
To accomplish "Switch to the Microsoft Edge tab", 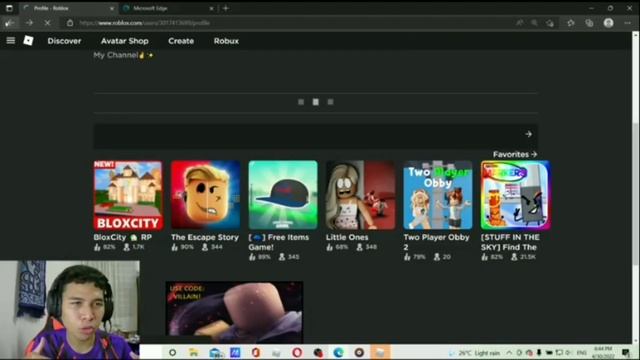I will point(167,8).
